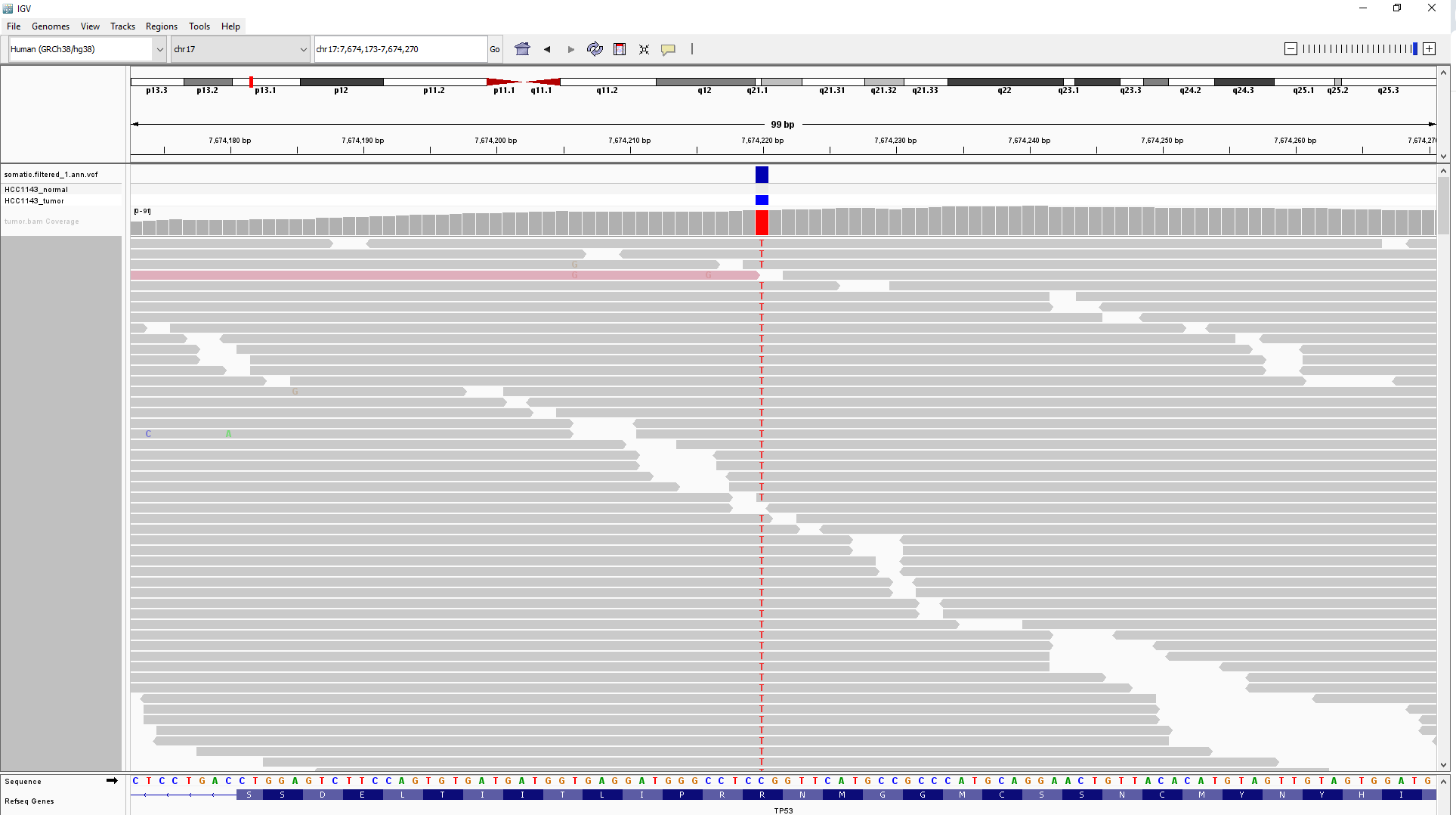Viewport: 1456px width, 815px height.
Task: Select the somatic.filtered_1.ann.vcf track name
Action: (x=51, y=174)
